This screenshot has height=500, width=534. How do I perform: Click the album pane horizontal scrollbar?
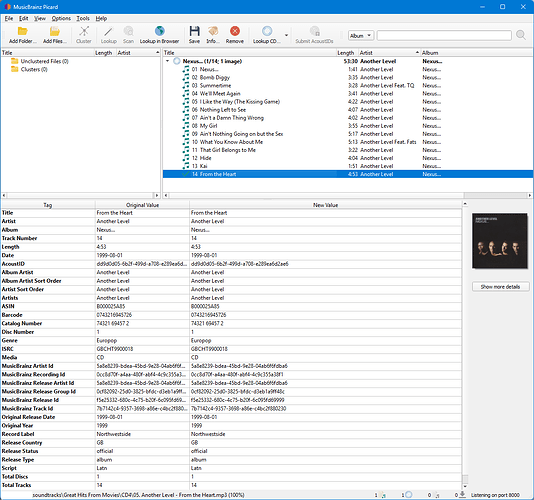[316, 196]
